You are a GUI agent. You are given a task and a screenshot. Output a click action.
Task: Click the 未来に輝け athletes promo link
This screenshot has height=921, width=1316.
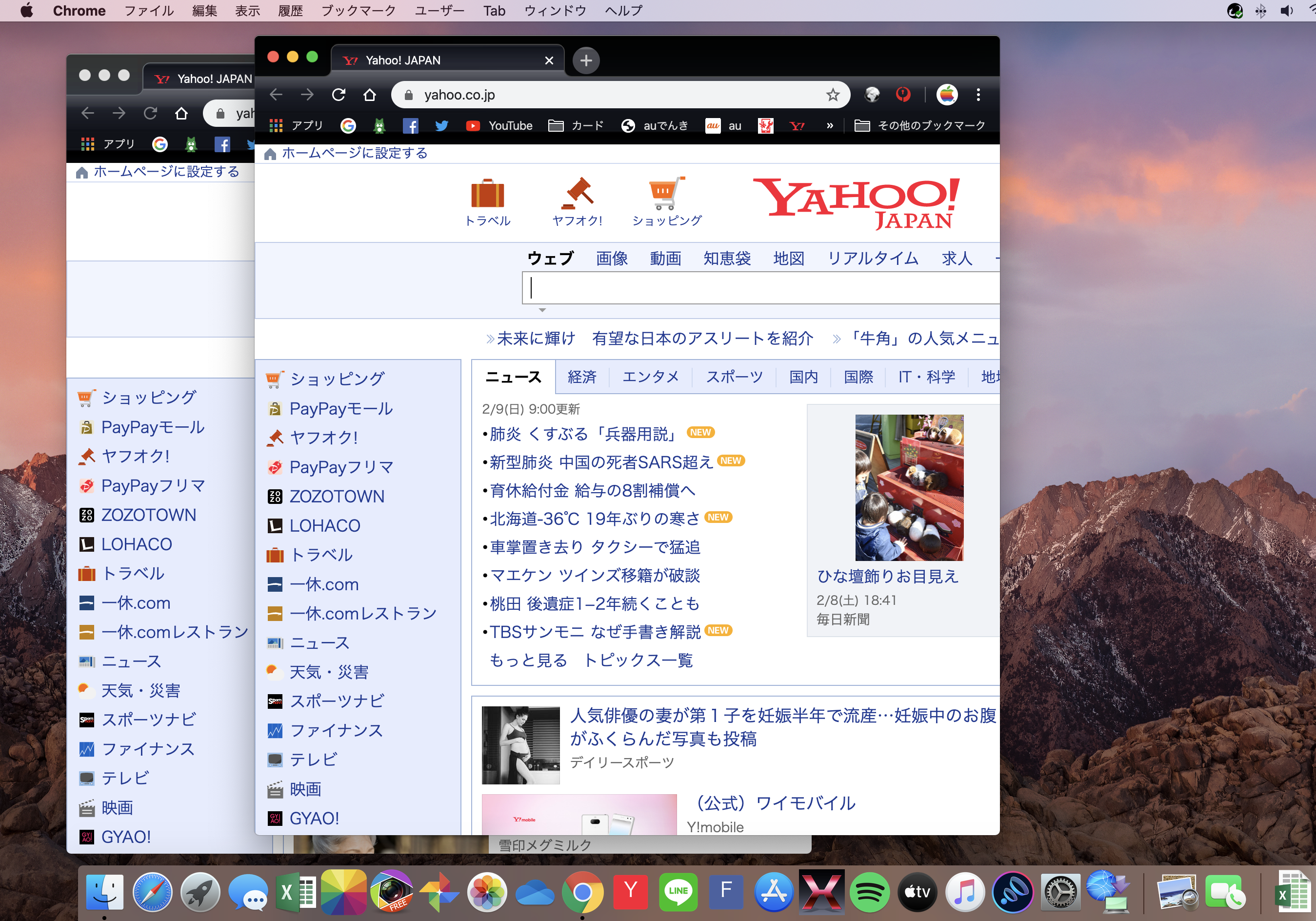click(655, 339)
